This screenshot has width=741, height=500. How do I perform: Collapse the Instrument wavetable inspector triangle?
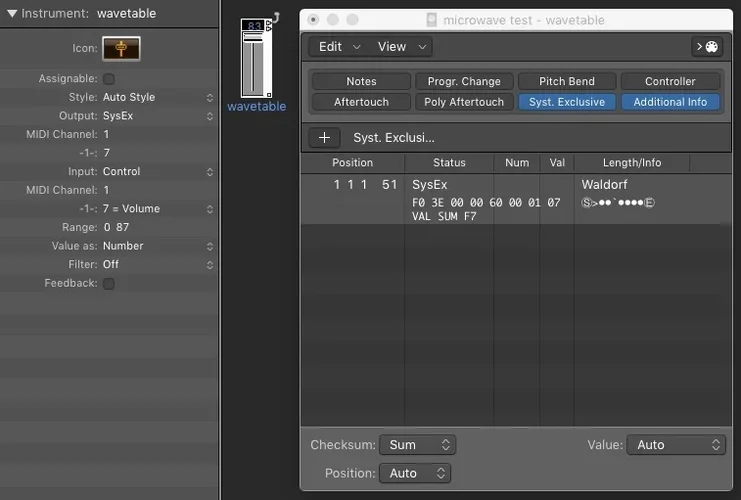(12, 14)
